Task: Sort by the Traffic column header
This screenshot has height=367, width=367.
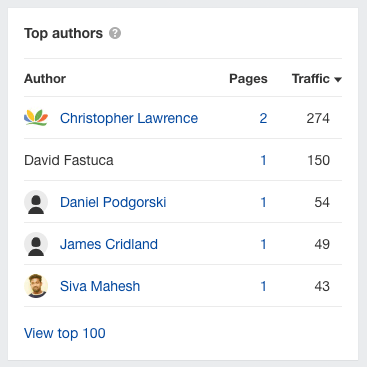Action: tap(311, 79)
